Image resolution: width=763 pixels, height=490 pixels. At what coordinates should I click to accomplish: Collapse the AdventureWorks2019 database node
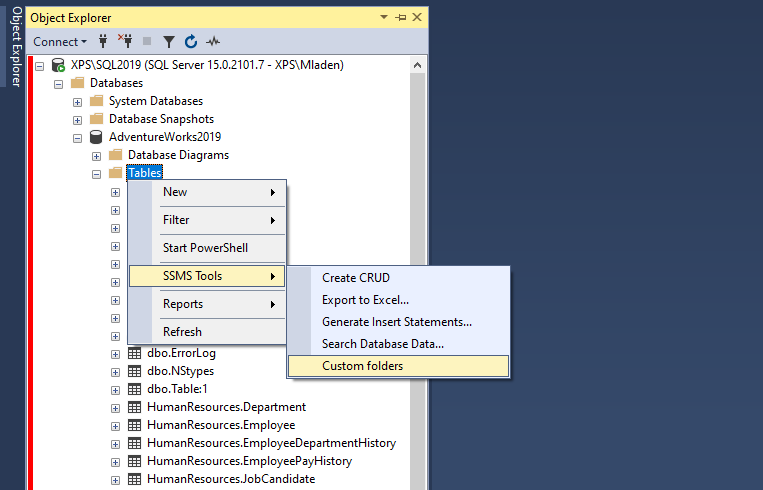[77, 138]
